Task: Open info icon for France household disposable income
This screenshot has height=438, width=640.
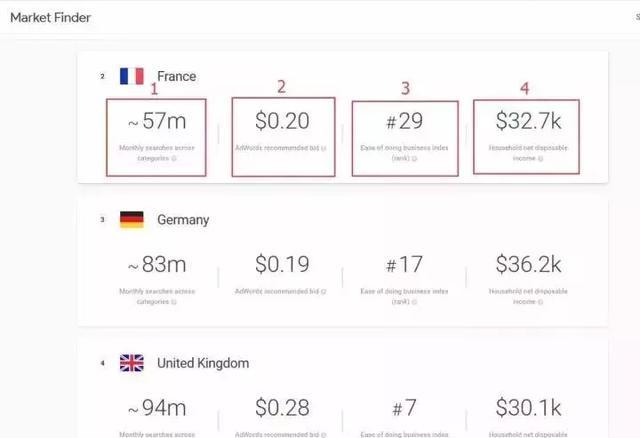Action: 540,158
